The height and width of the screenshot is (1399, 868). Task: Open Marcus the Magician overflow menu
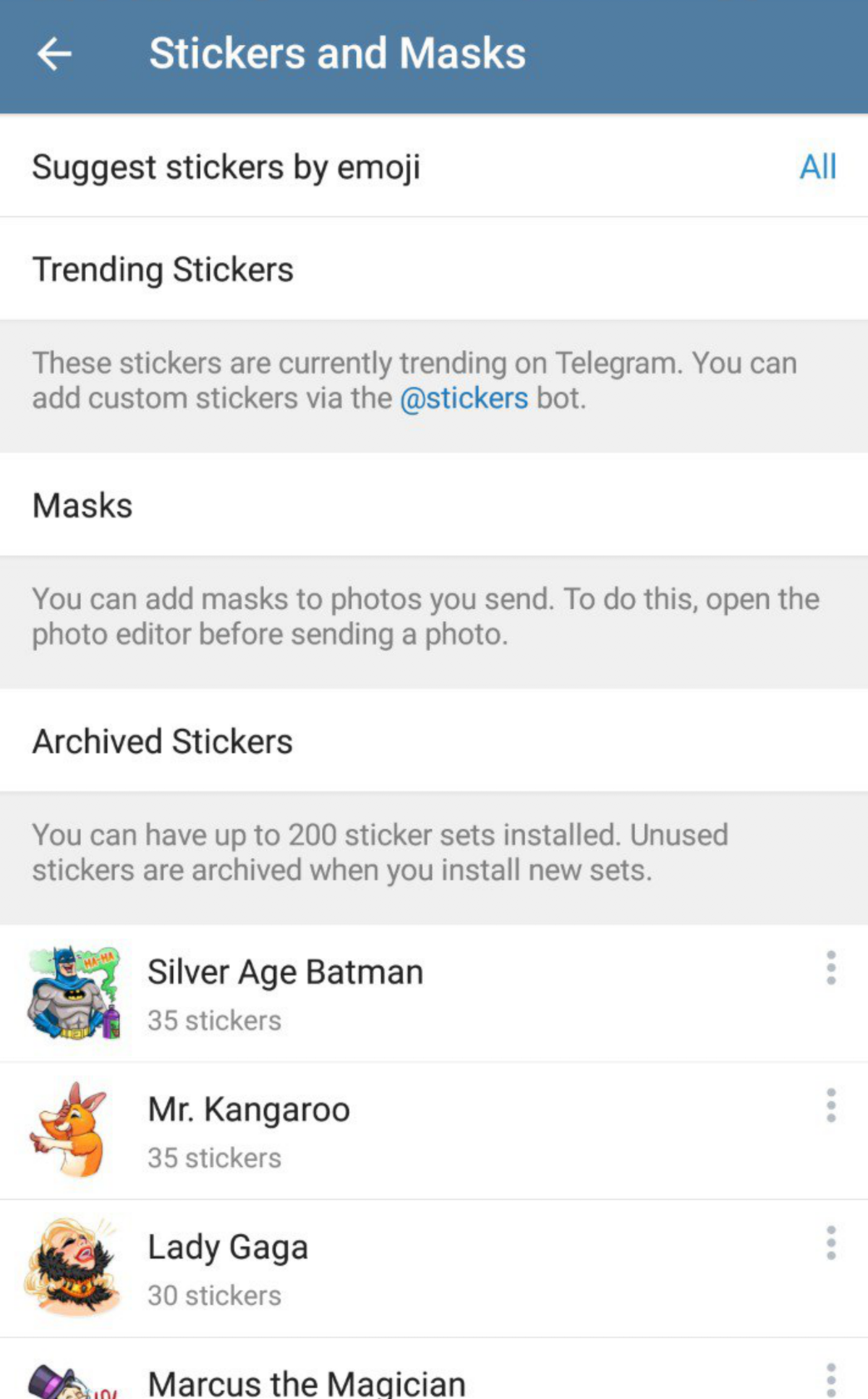click(x=830, y=1379)
